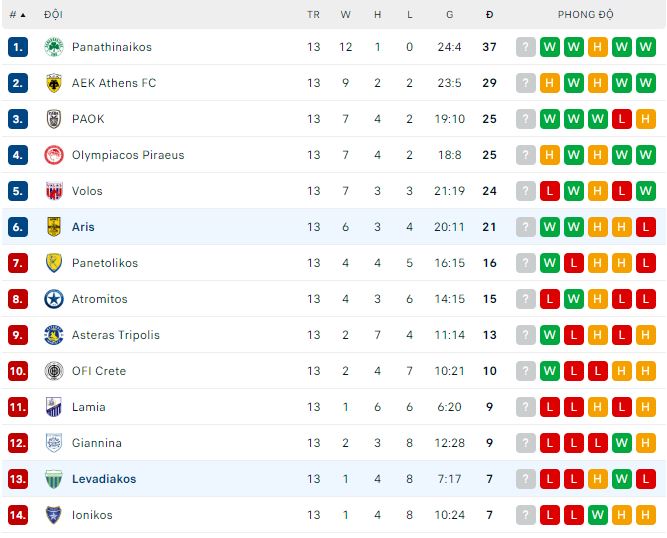Click the AEK Athens FC crest icon
The width and height of the screenshot is (667, 538).
[x=54, y=83]
